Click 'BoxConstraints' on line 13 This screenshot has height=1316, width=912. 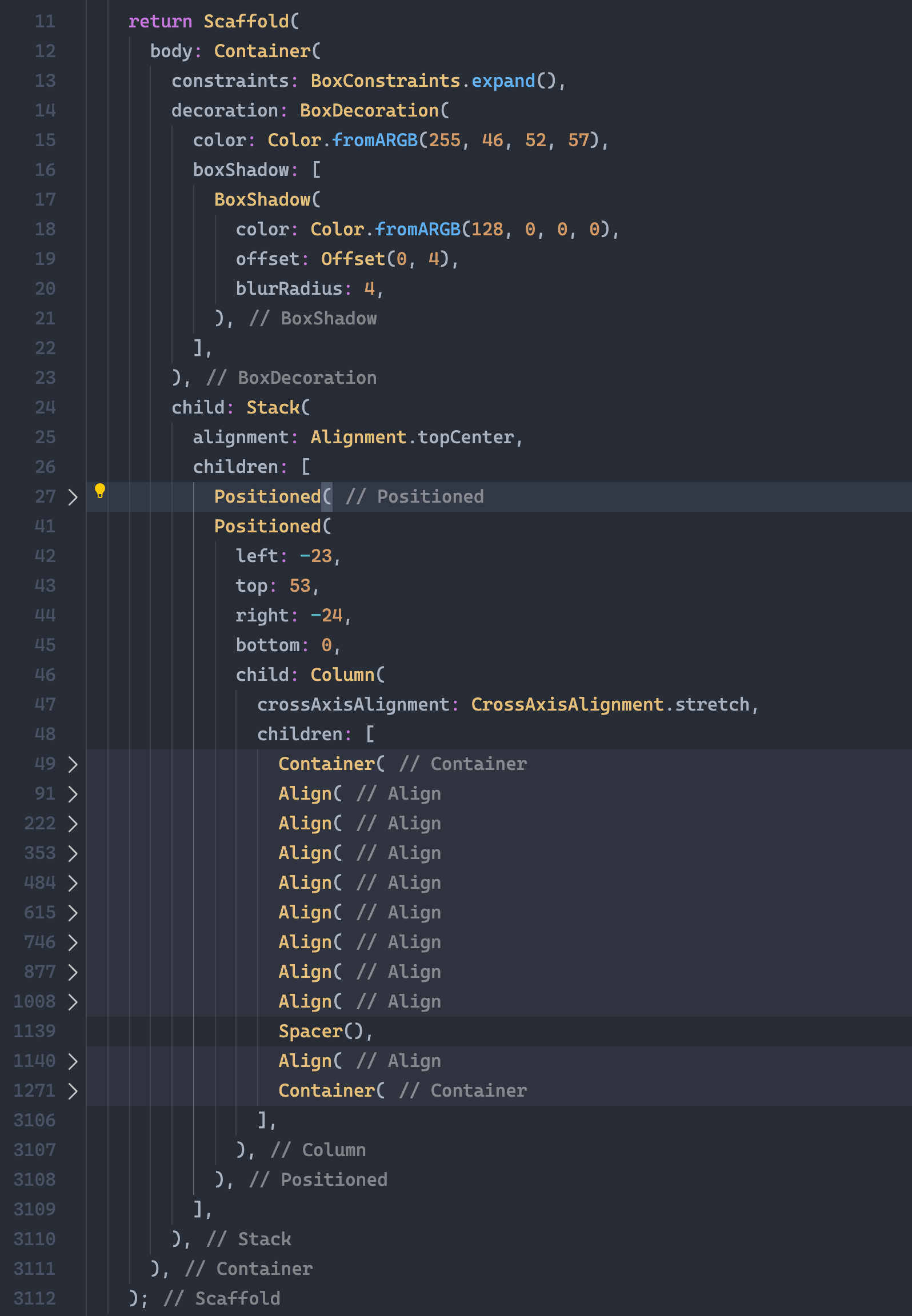(x=386, y=81)
